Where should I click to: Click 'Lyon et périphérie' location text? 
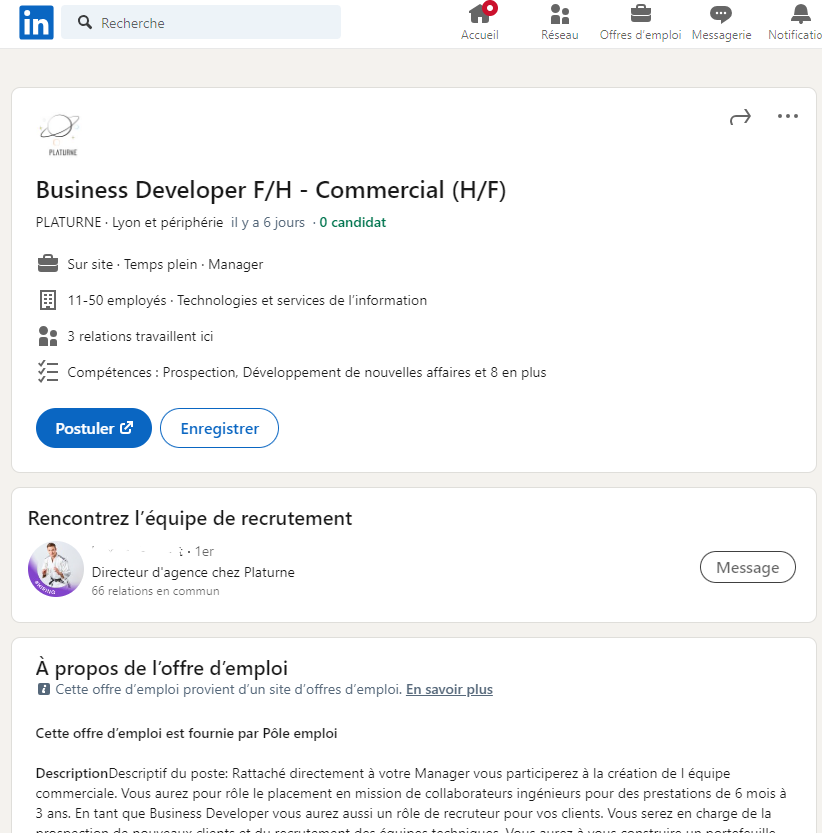click(x=167, y=222)
